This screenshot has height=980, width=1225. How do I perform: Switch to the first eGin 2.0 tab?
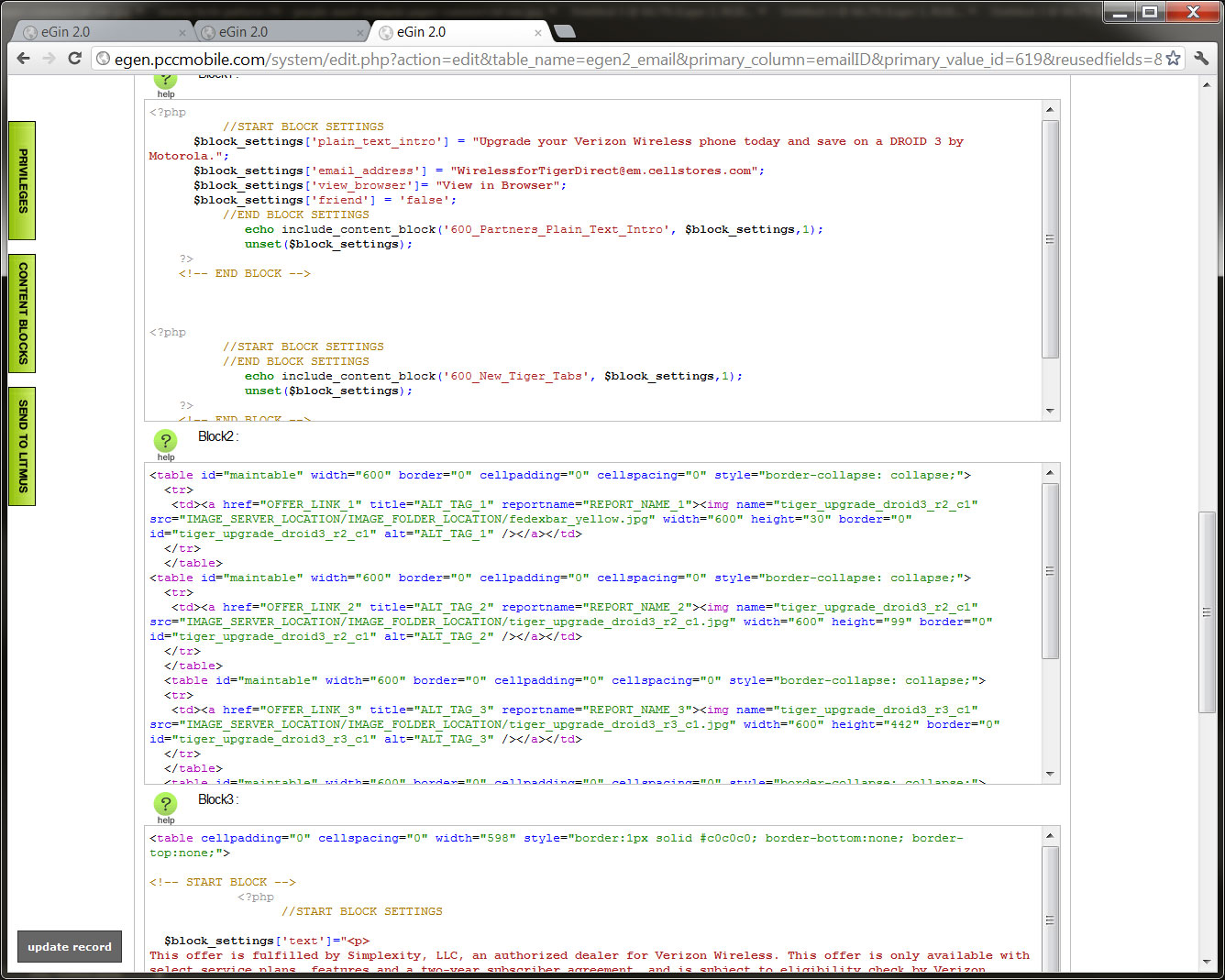(x=92, y=32)
